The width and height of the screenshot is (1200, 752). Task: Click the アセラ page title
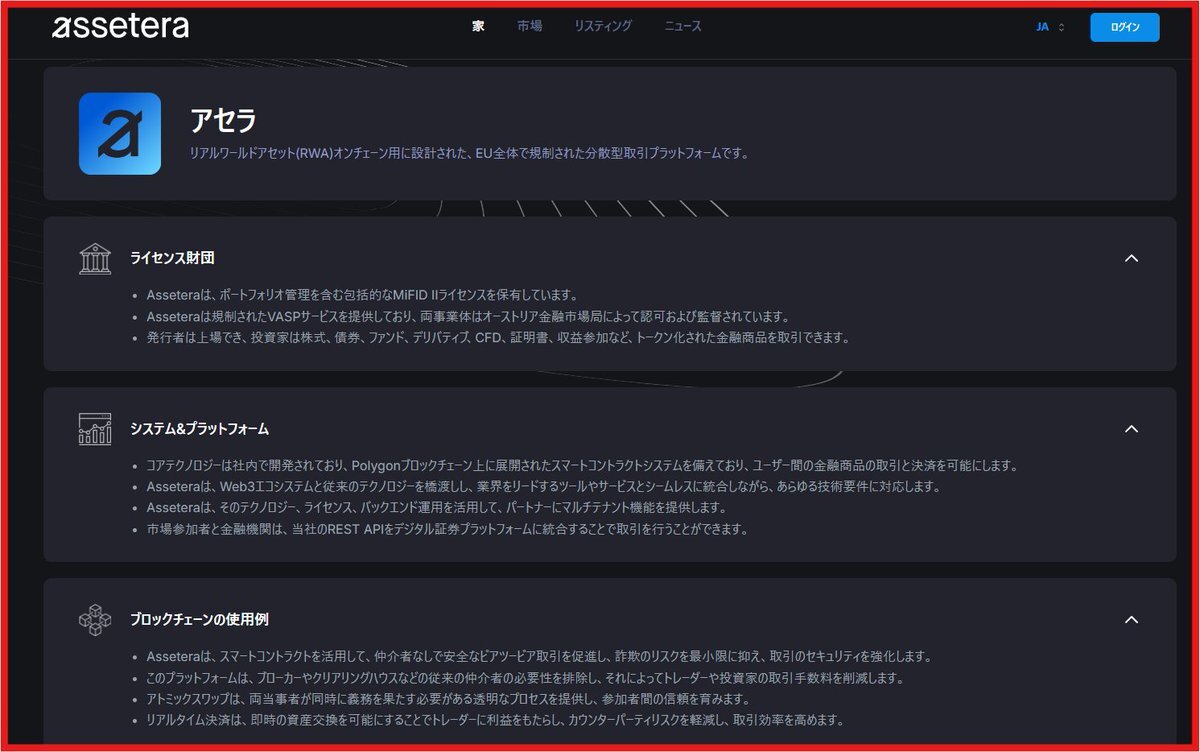223,120
